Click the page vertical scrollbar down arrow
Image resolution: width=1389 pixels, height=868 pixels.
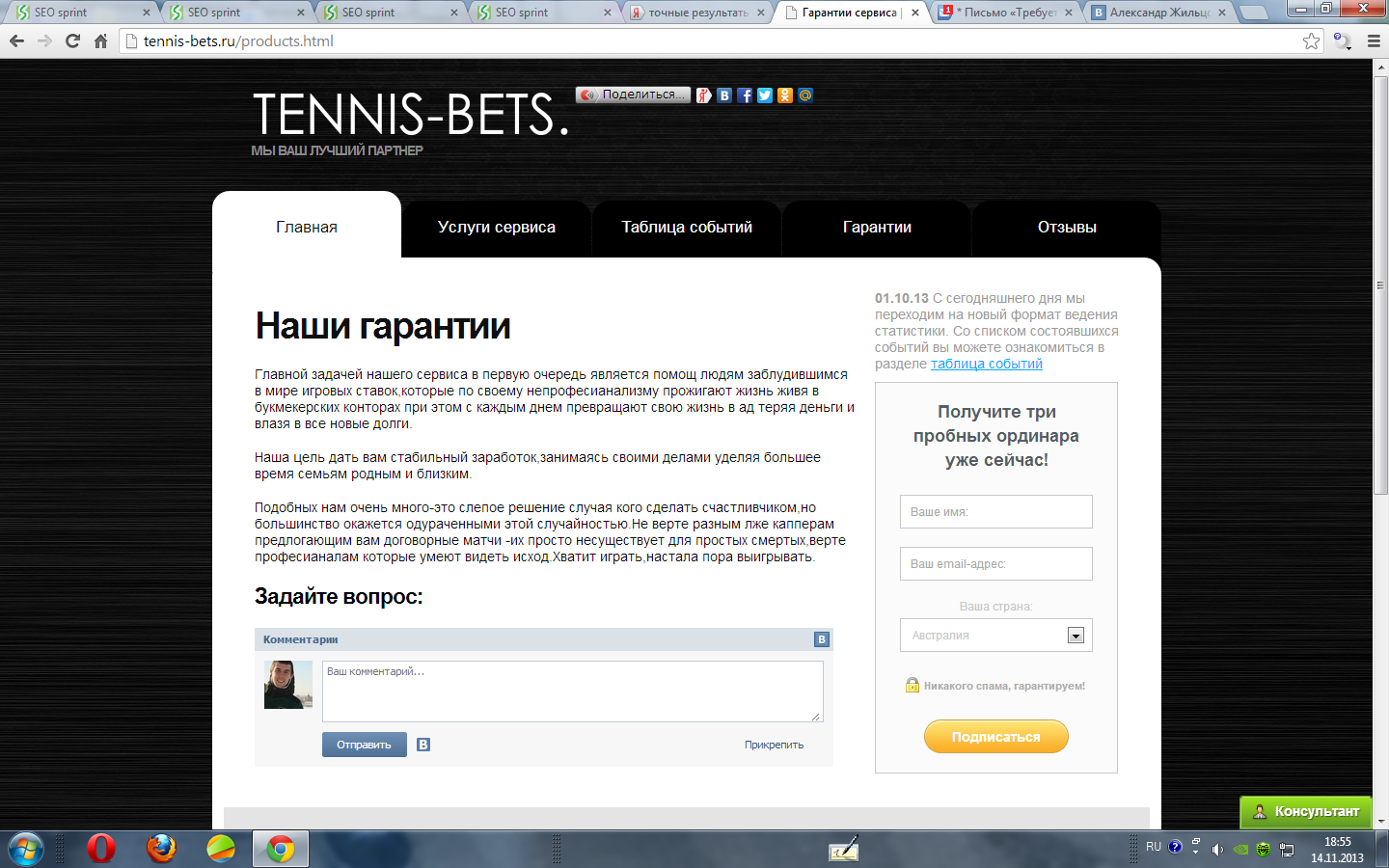(1381, 822)
